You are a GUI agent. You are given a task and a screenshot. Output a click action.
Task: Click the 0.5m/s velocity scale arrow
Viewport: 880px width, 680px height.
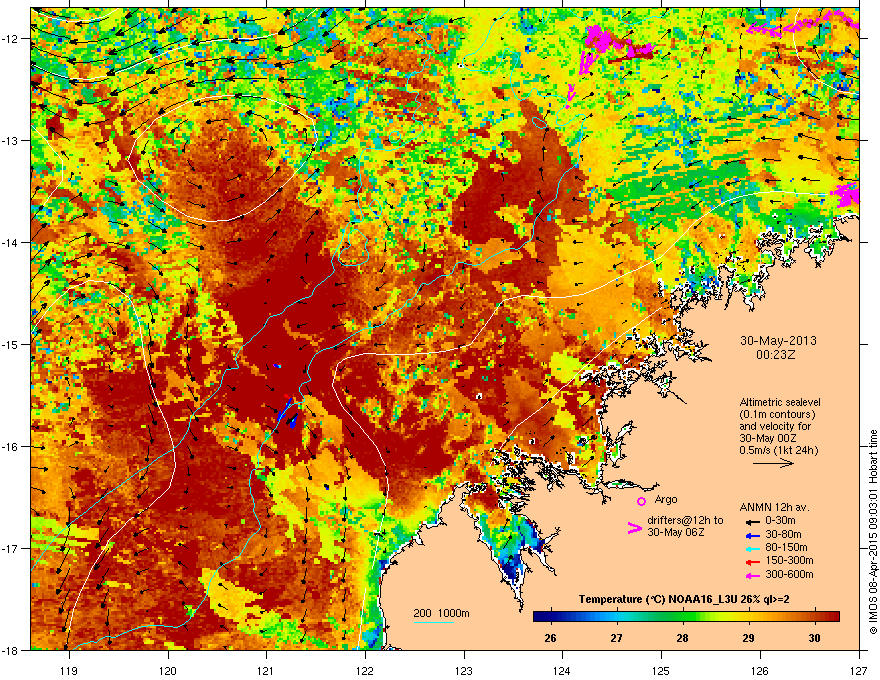773,463
